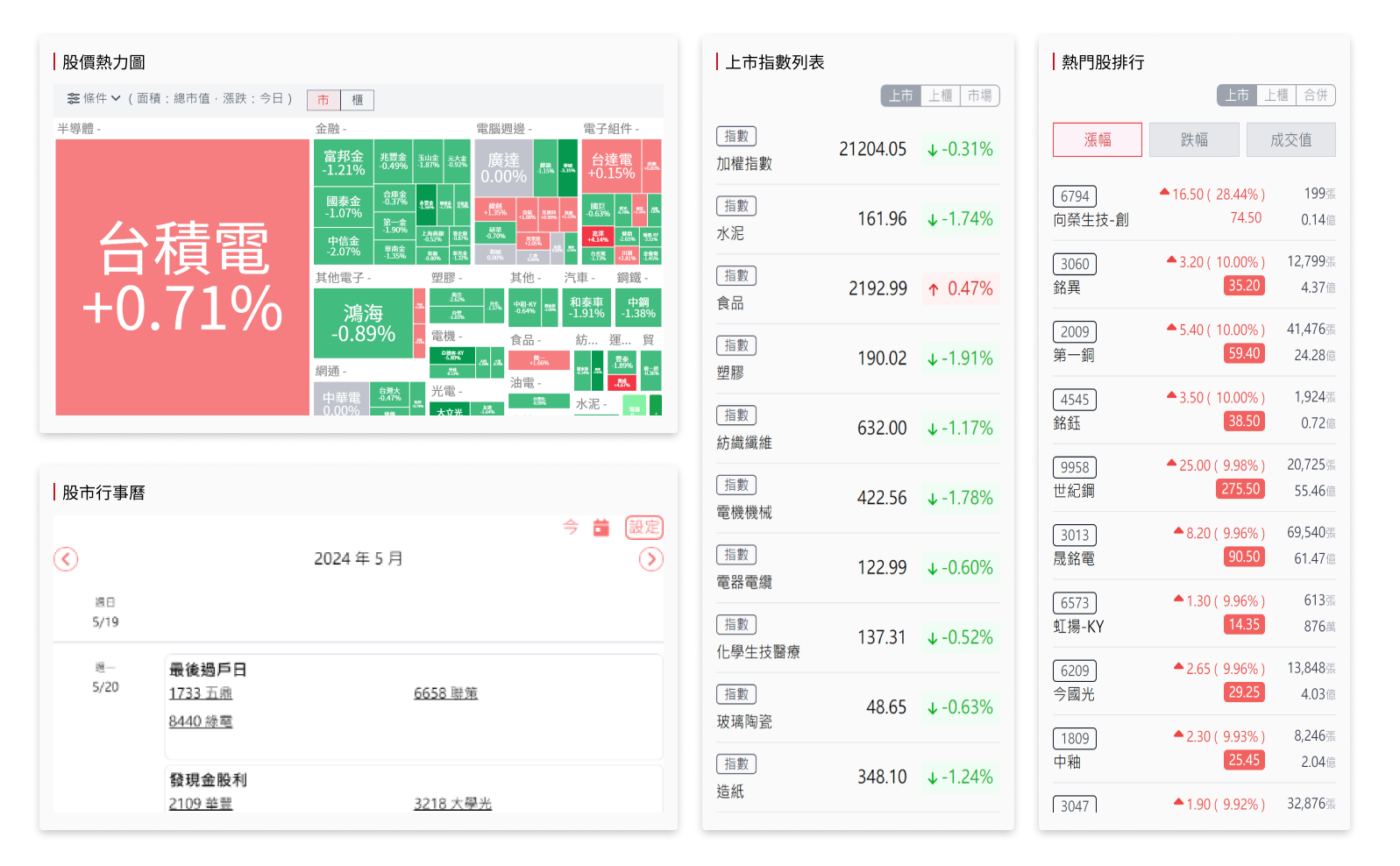Click the 指數 badge above 塑膠 index

pos(736,345)
